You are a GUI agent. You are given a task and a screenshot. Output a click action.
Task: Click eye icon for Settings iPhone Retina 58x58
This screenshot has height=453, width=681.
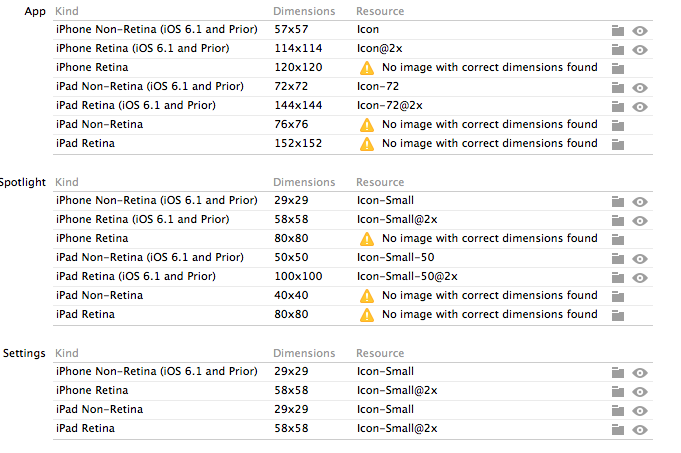pyautogui.click(x=640, y=391)
